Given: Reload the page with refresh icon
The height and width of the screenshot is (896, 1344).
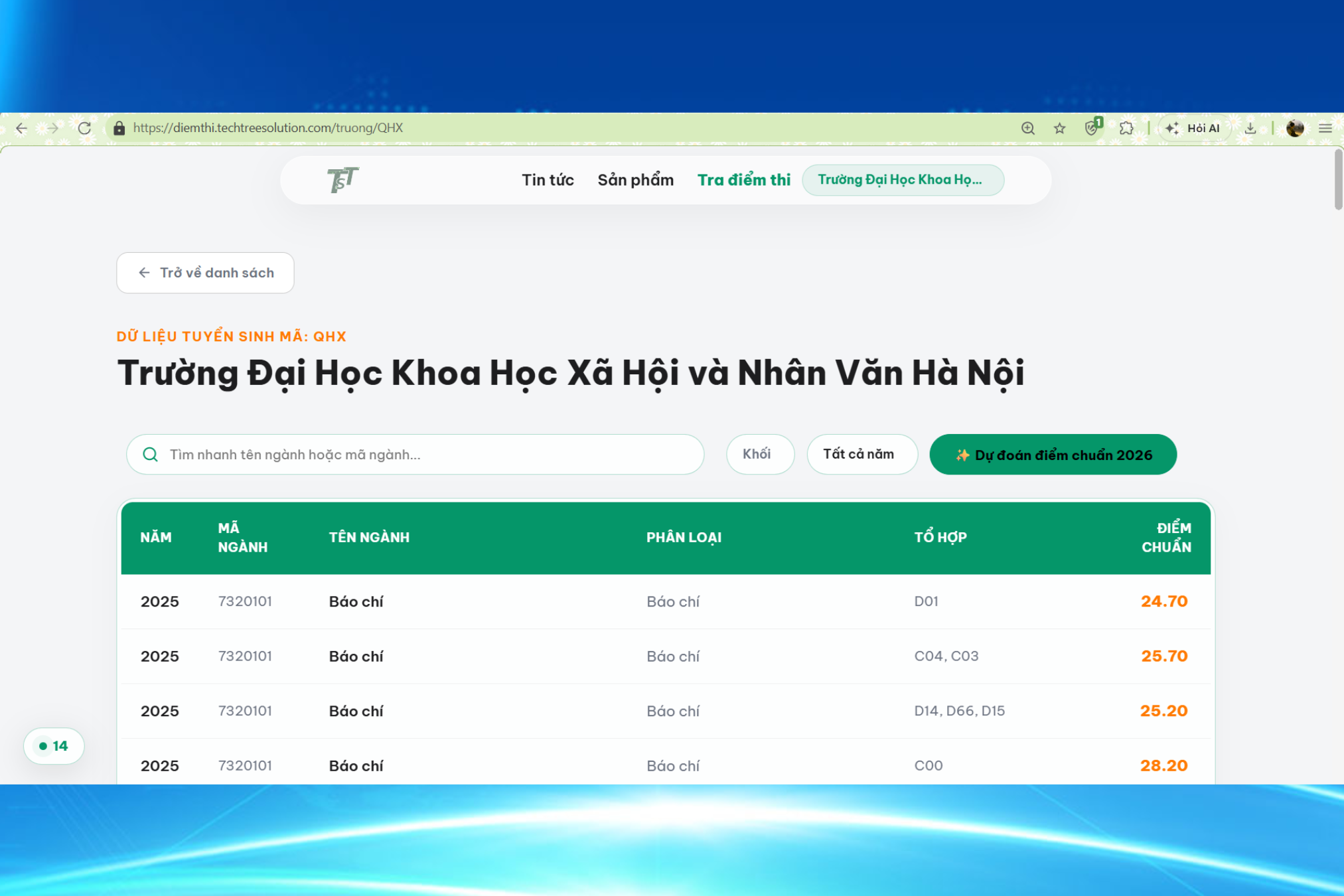Looking at the screenshot, I should (x=84, y=128).
